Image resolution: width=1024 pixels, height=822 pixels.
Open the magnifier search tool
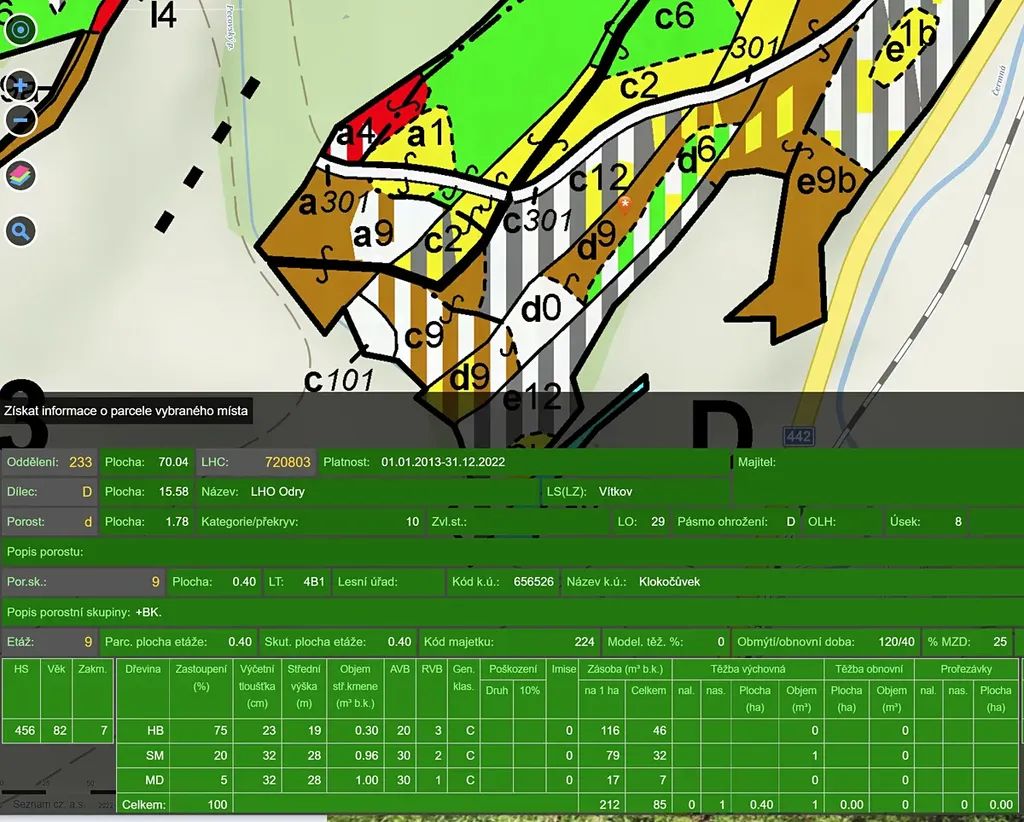coord(20,232)
